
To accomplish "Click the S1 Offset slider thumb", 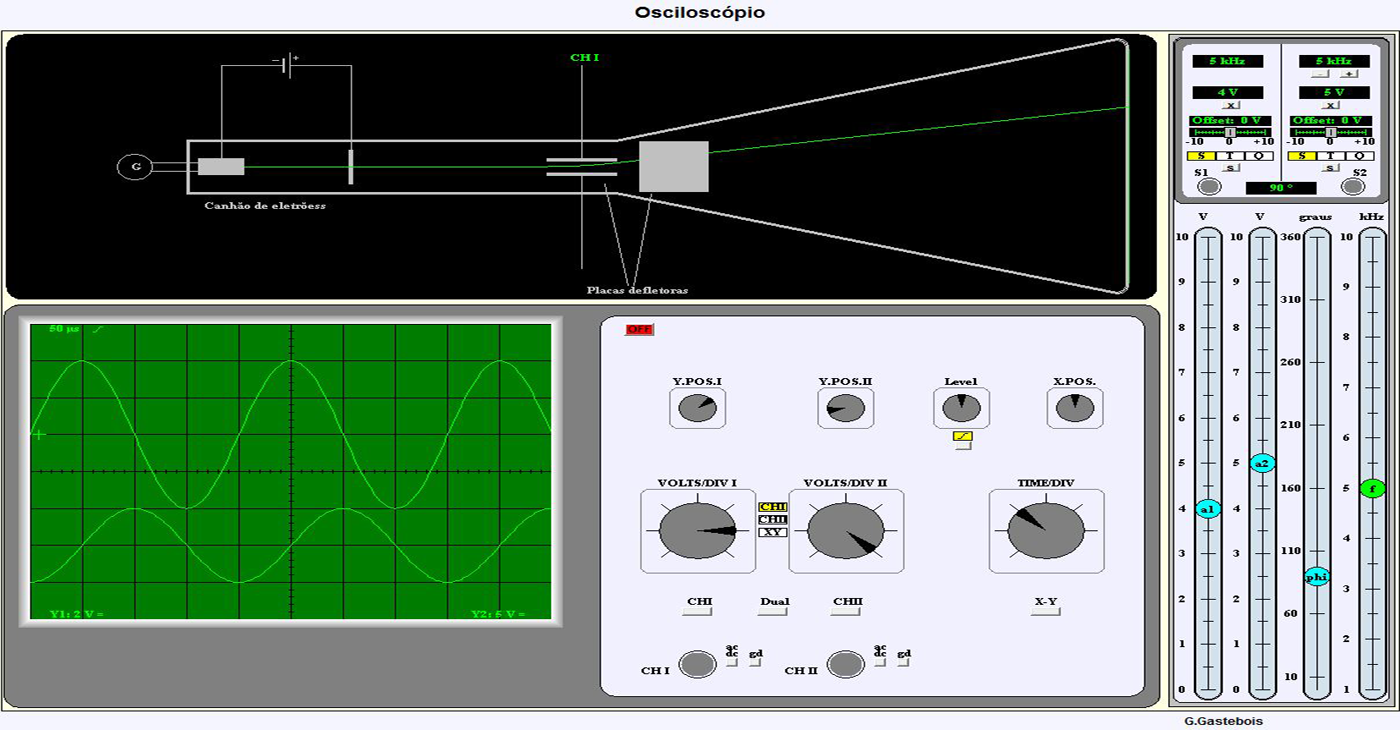I will pos(1230,132).
